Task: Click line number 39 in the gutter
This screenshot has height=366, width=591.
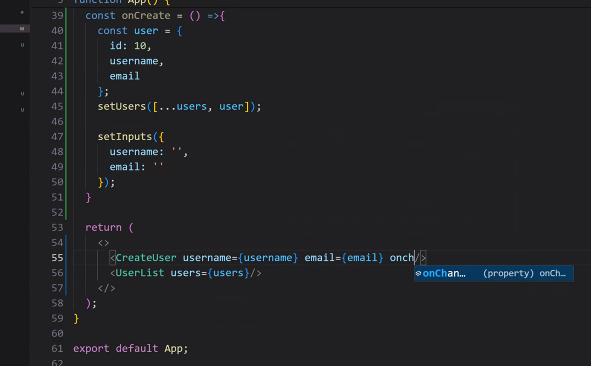Action: [57, 16]
